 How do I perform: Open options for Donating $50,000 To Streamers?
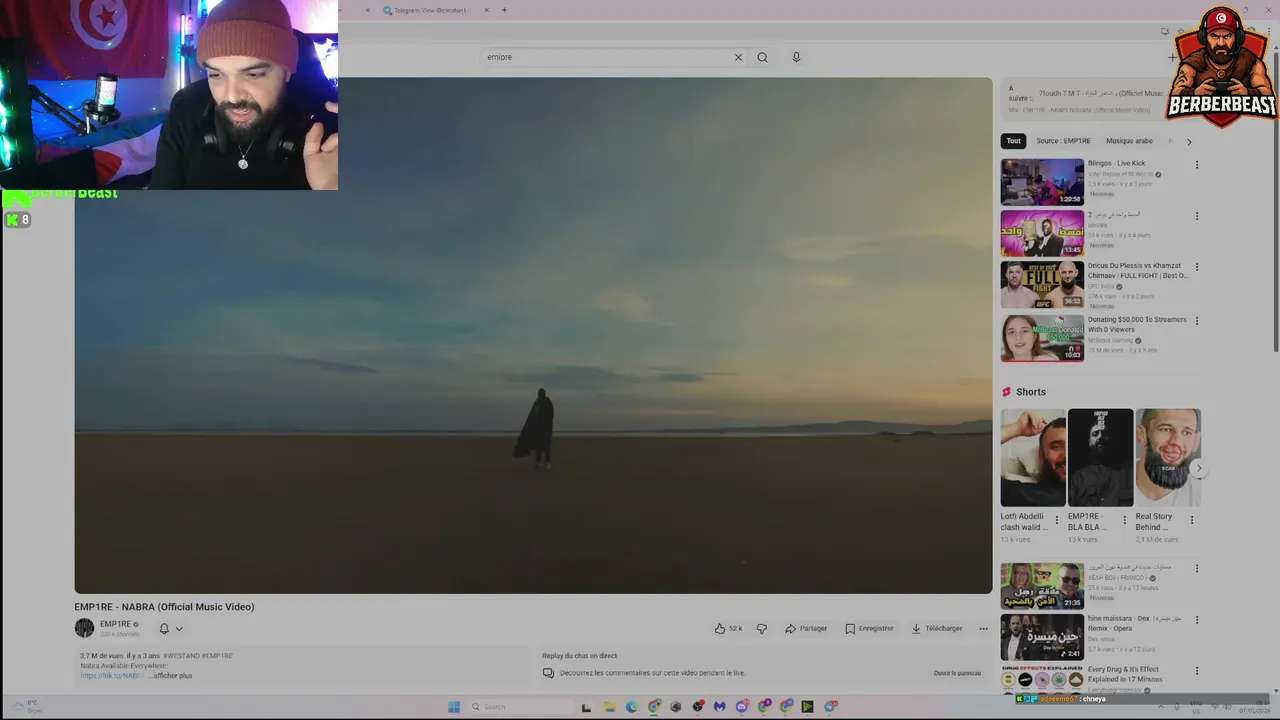coord(1196,321)
